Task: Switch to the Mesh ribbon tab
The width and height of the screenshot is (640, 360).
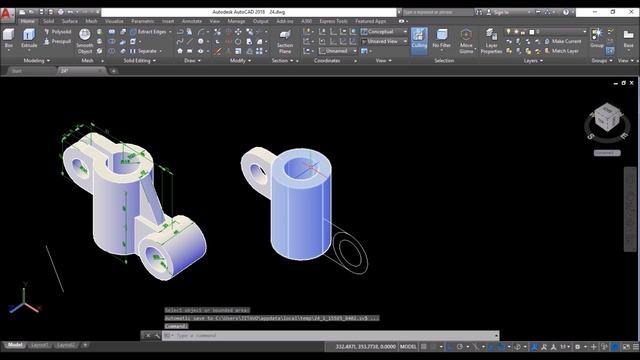Action: point(91,21)
